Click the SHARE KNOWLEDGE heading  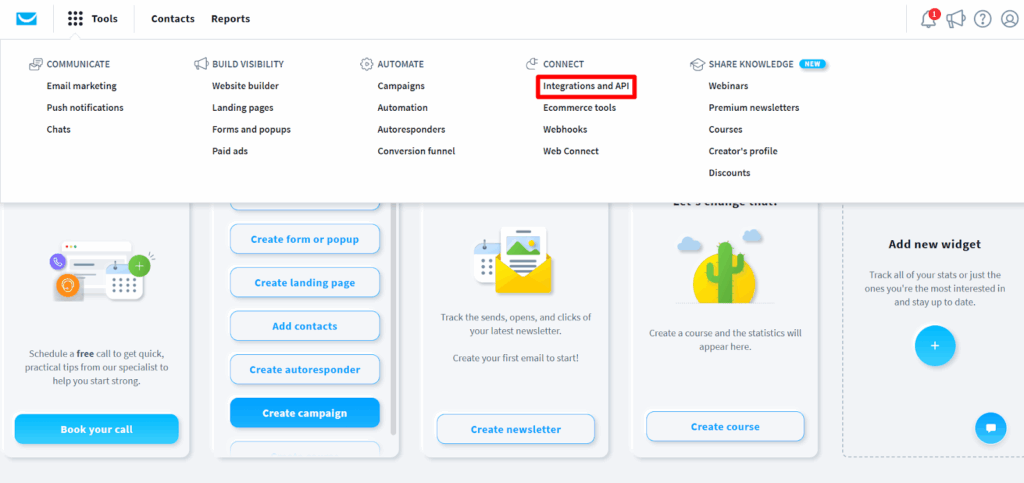coord(751,64)
